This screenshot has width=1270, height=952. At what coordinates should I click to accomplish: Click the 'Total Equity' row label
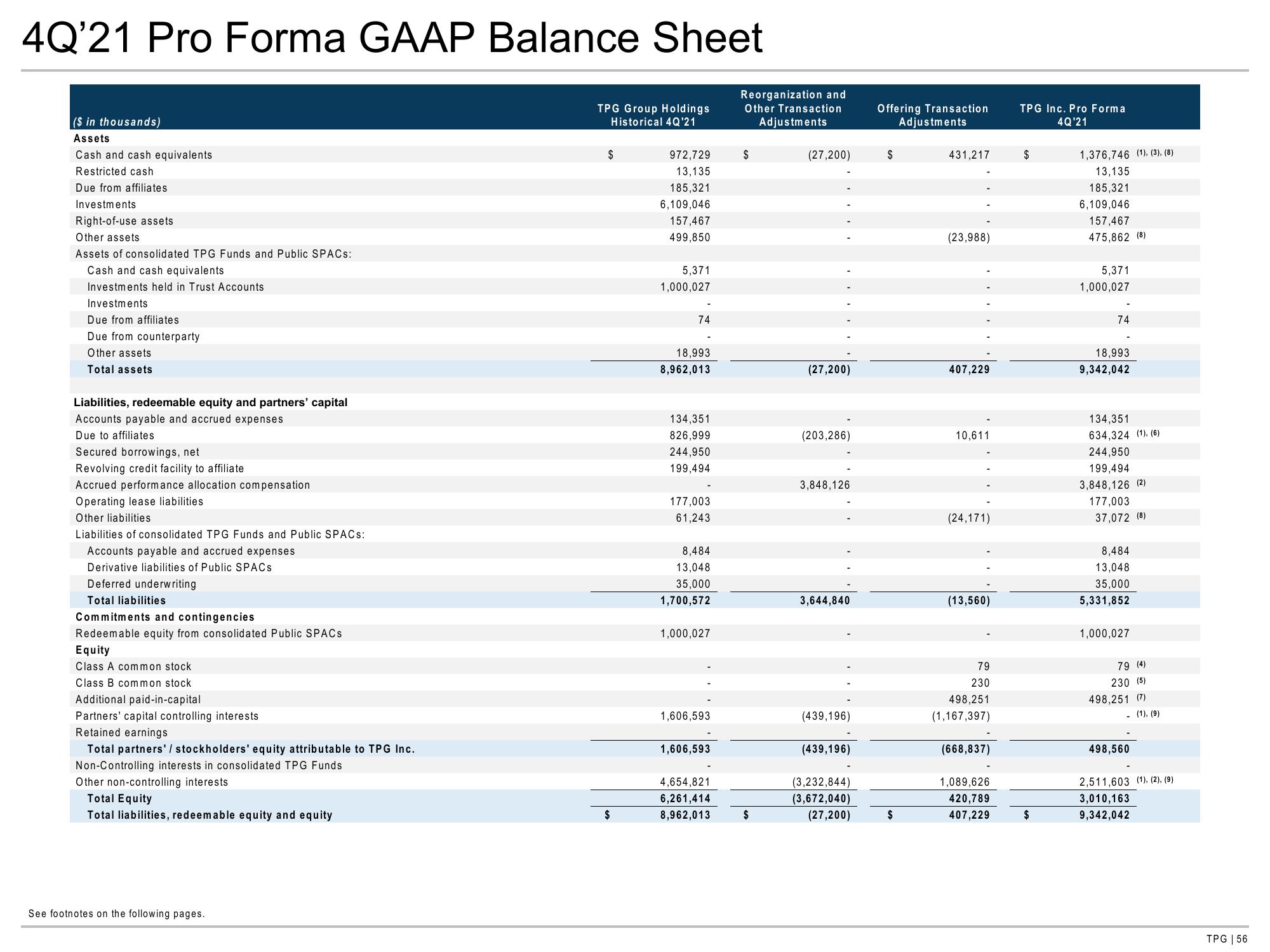(x=119, y=798)
